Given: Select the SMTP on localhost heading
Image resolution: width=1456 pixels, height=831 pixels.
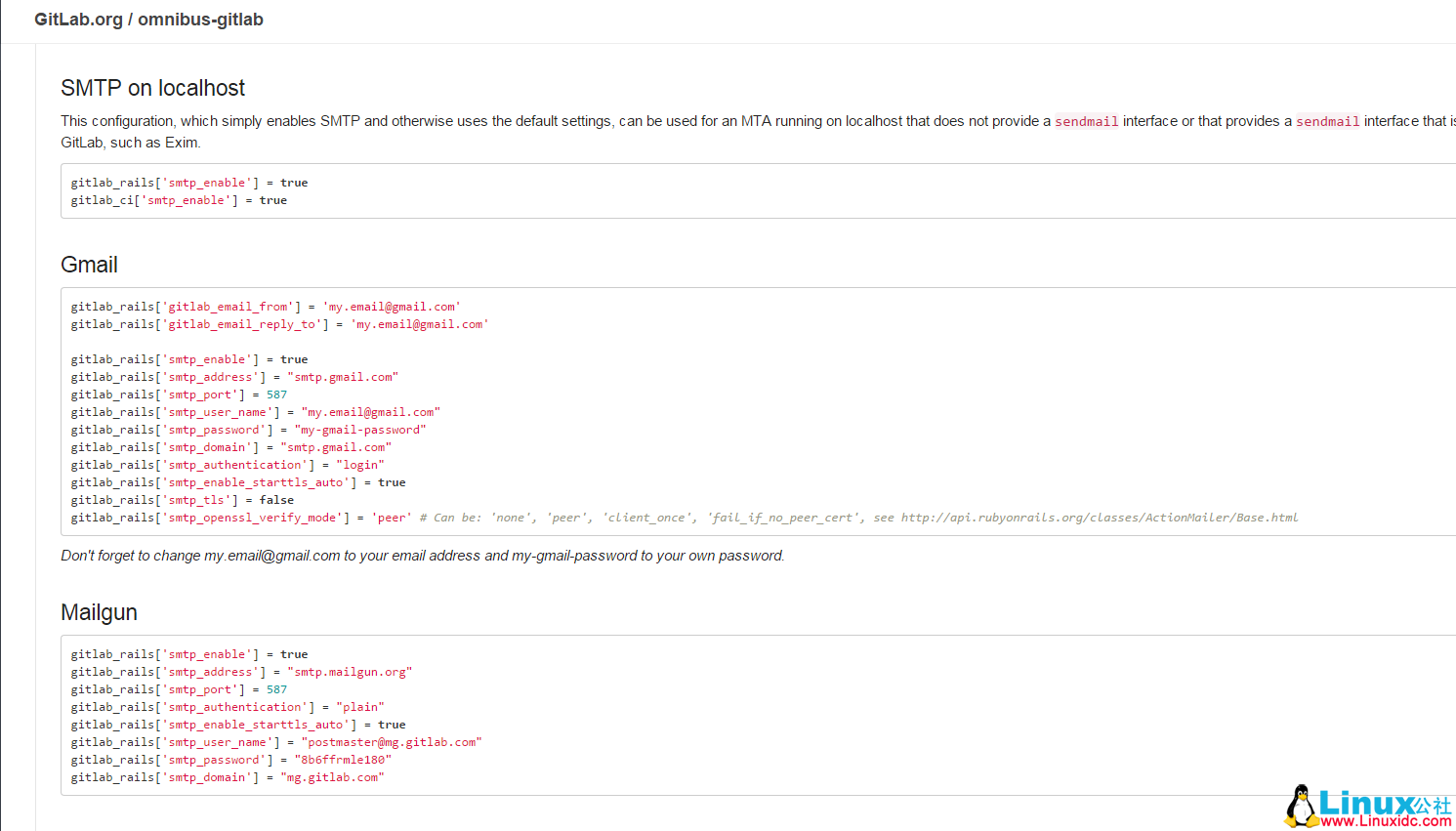Looking at the screenshot, I should coord(152,88).
